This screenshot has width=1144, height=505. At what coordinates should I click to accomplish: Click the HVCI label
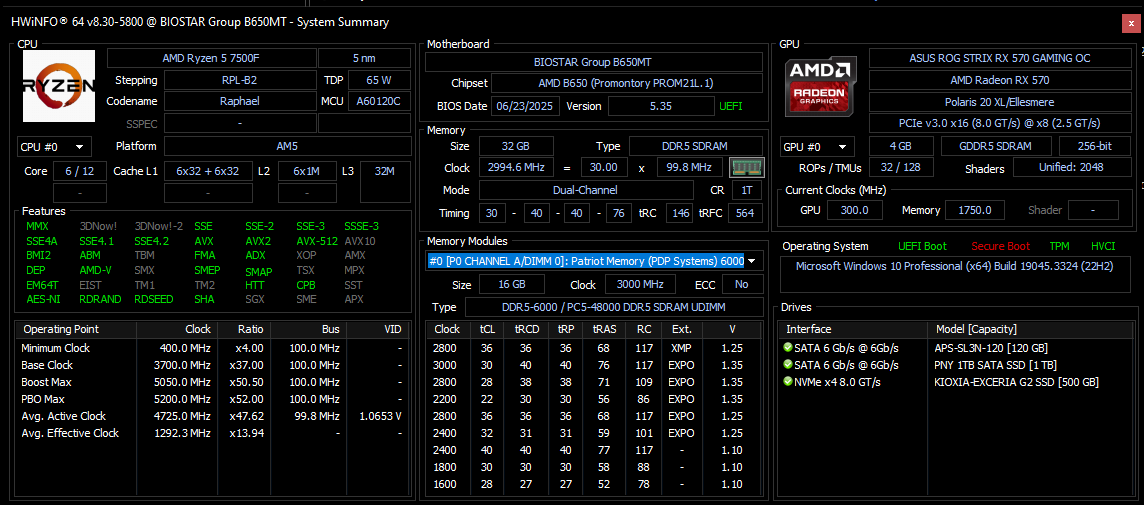click(x=1102, y=247)
